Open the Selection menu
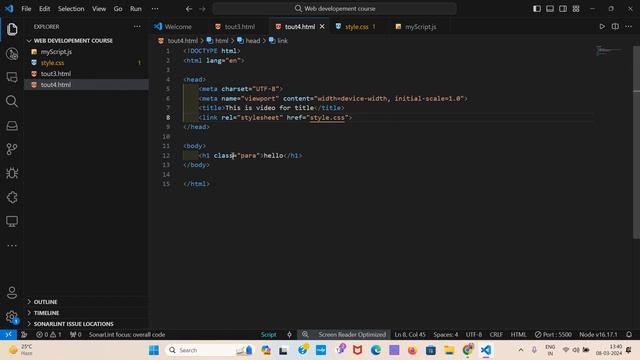The image size is (640, 360). 71,9
